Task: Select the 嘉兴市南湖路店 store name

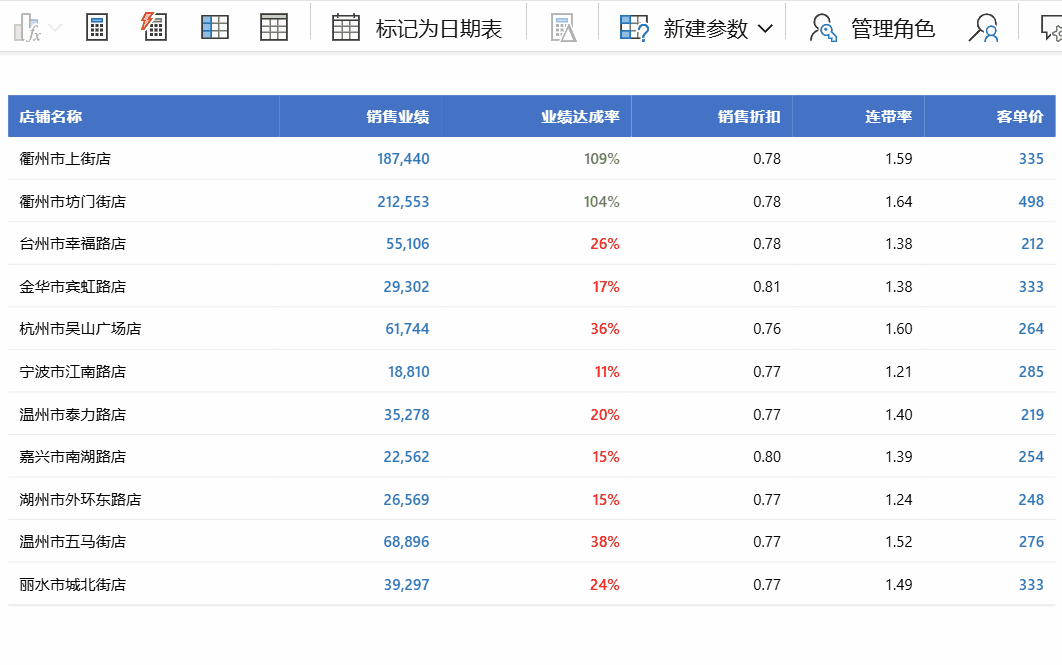Action: pos(72,456)
